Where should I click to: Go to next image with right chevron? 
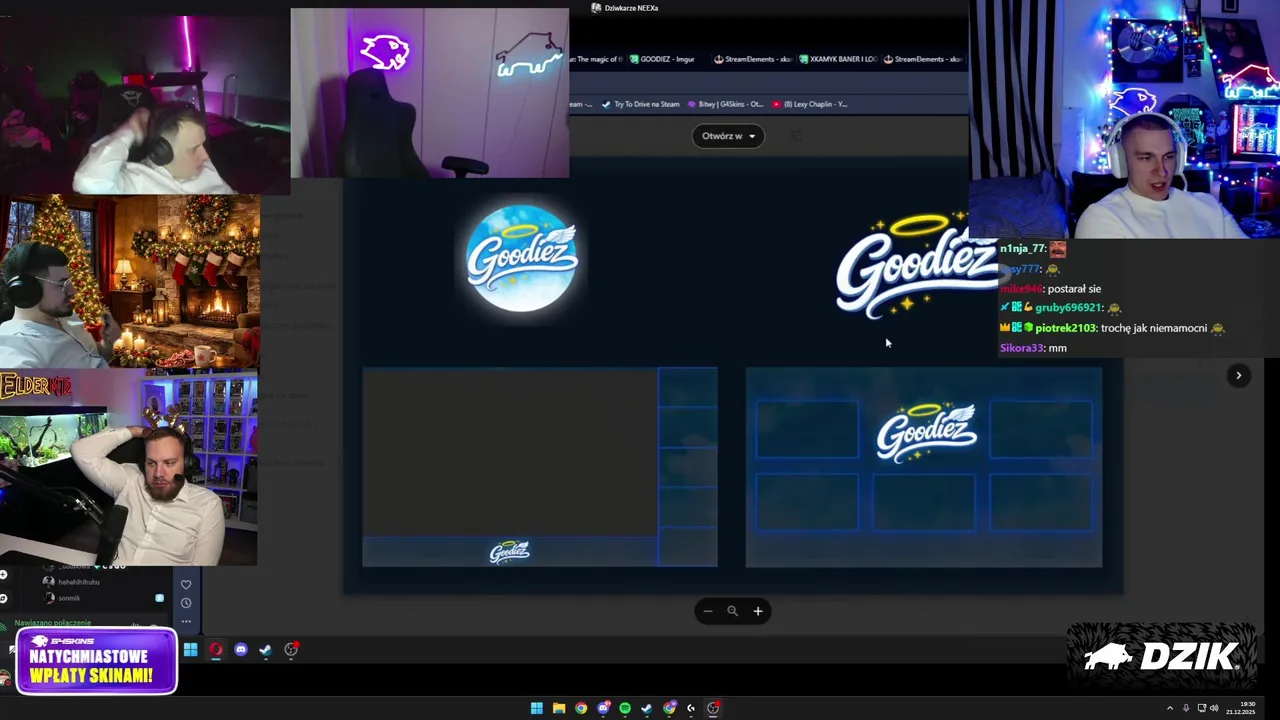click(1238, 376)
